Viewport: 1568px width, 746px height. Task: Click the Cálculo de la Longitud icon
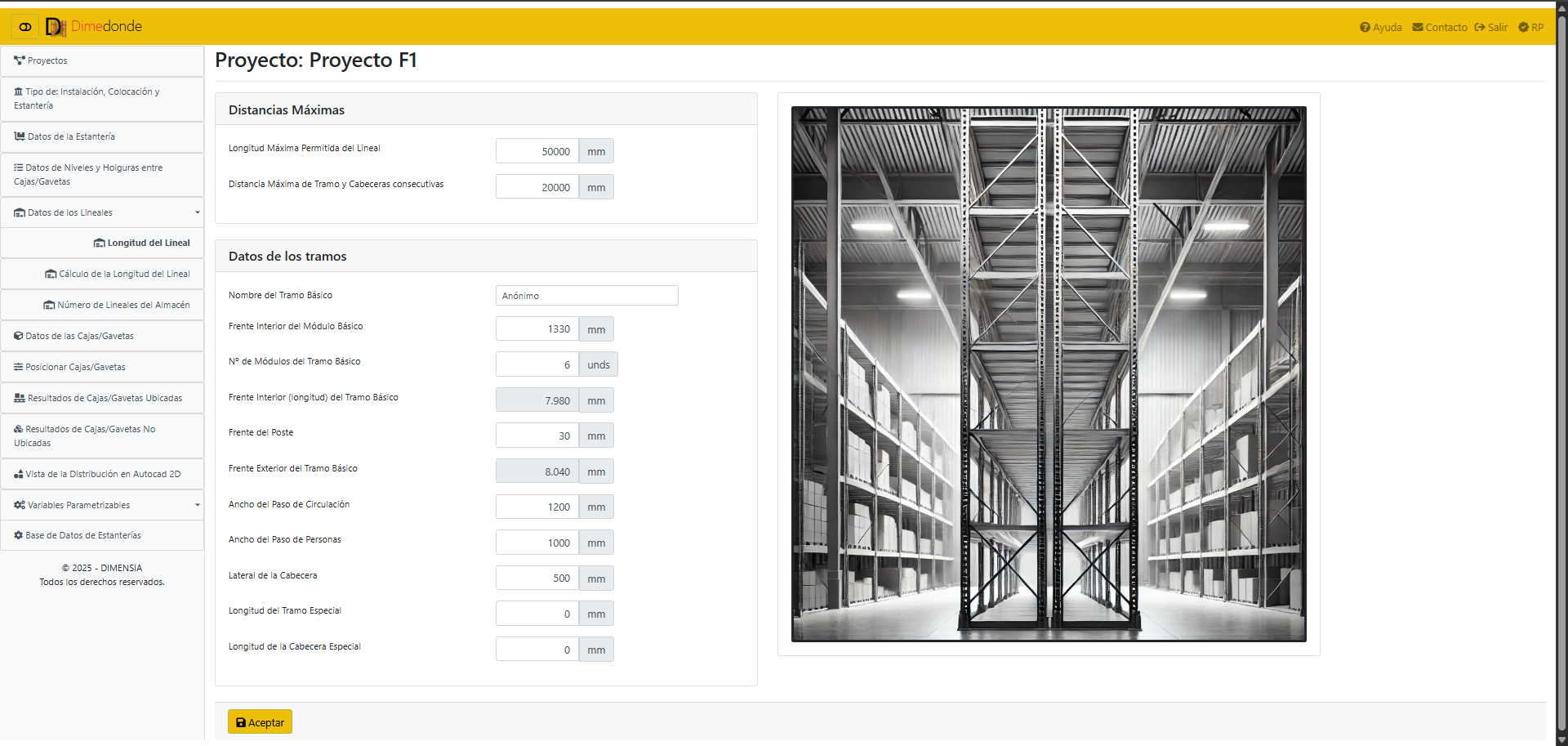tap(51, 275)
